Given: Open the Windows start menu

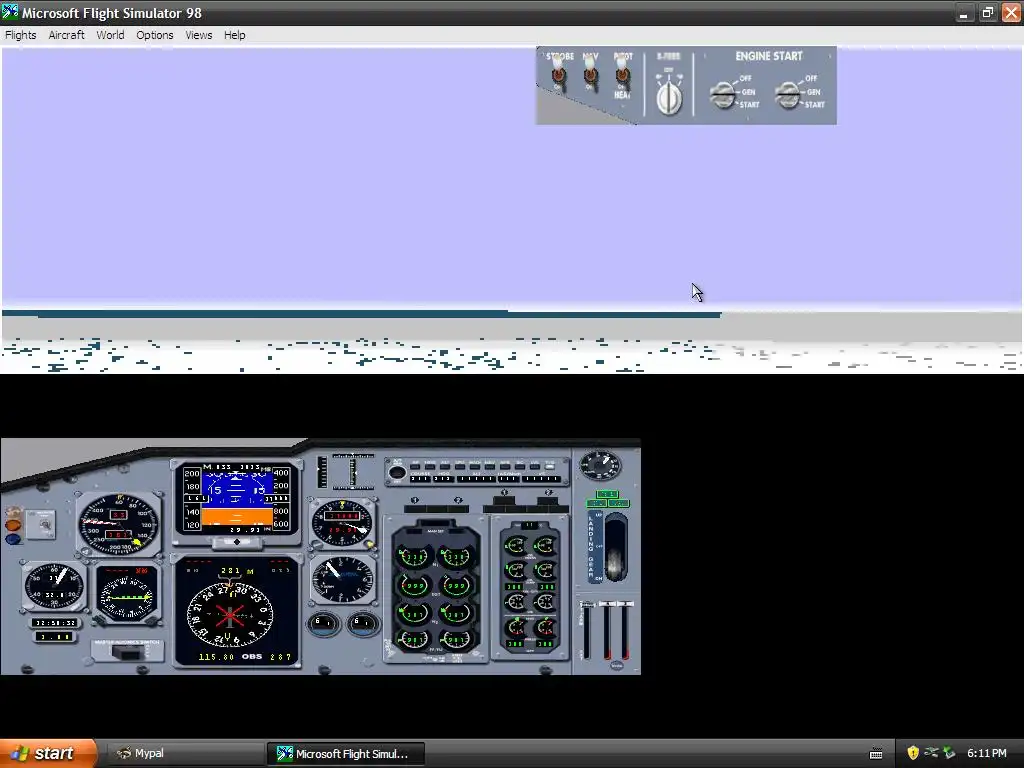Looking at the screenshot, I should point(48,753).
